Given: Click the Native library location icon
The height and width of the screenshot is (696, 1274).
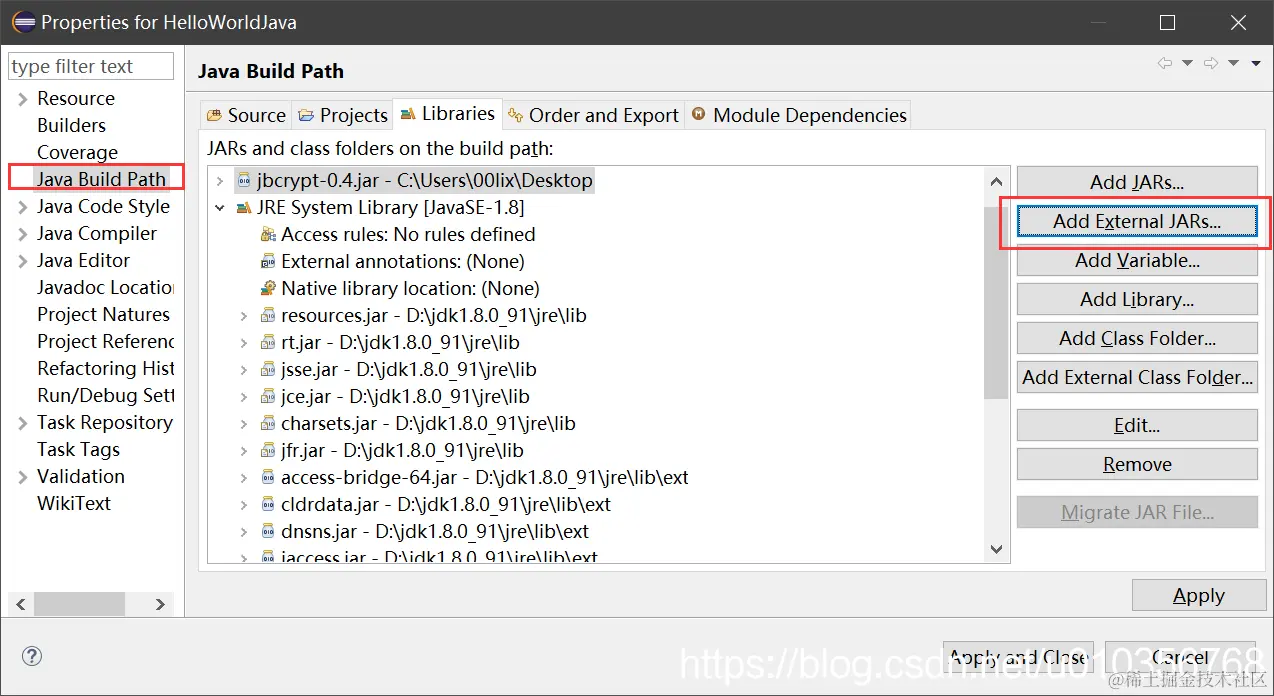Looking at the screenshot, I should pyautogui.click(x=268, y=289).
